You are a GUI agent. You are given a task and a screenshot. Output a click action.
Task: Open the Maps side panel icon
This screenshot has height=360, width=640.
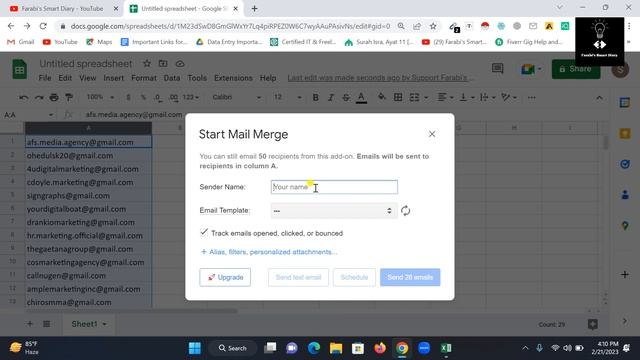(x=624, y=225)
